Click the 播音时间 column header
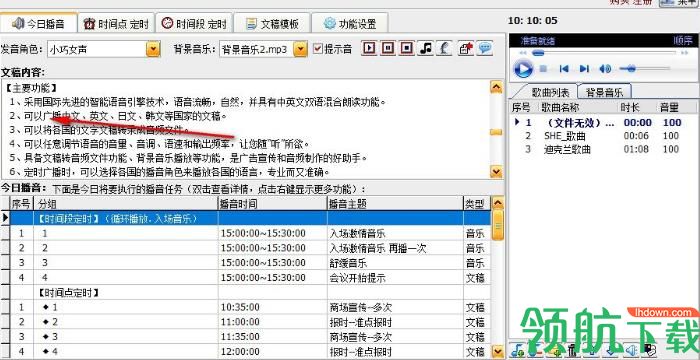Image resolution: width=700 pixels, height=360 pixels. (272, 204)
